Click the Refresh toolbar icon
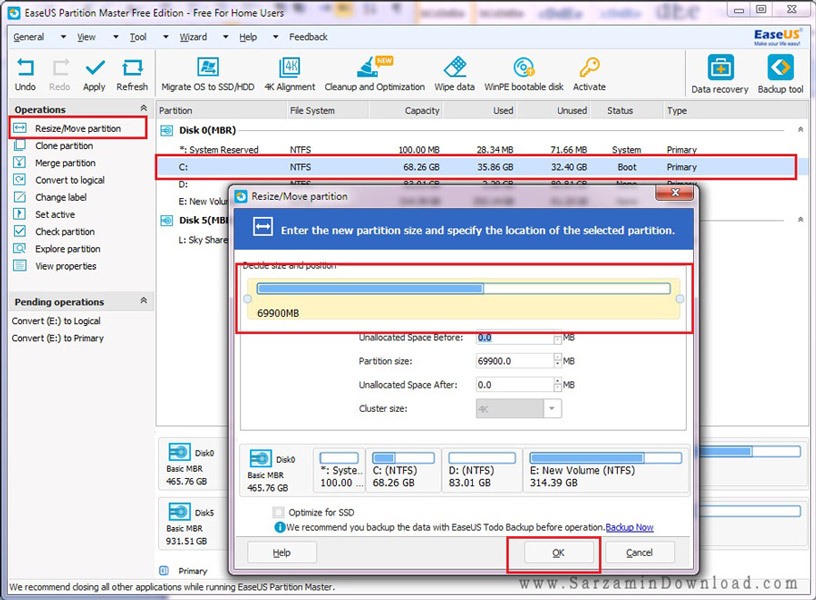 click(x=132, y=69)
